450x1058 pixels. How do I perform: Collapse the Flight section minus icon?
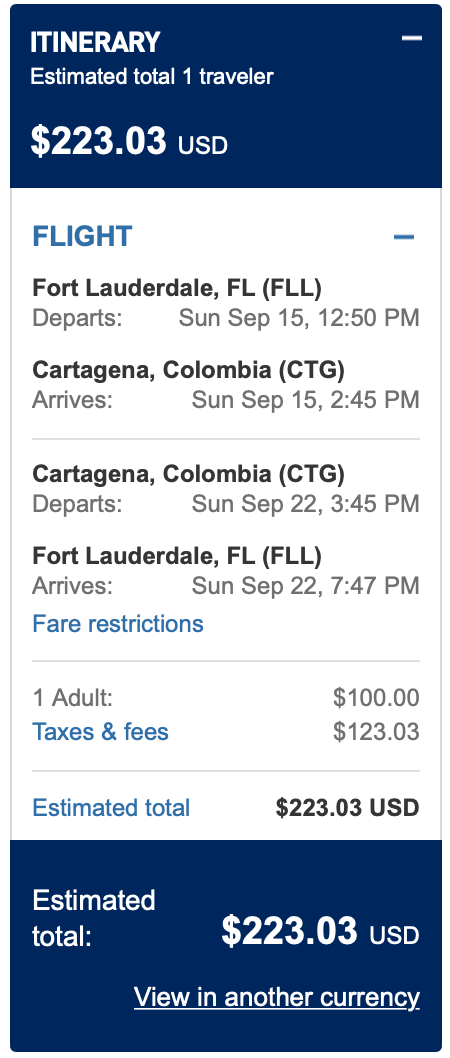404,236
